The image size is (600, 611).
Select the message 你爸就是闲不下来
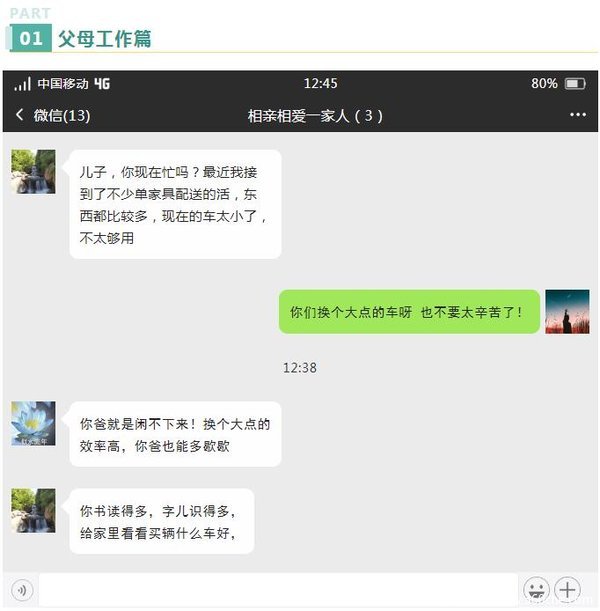pos(175,434)
